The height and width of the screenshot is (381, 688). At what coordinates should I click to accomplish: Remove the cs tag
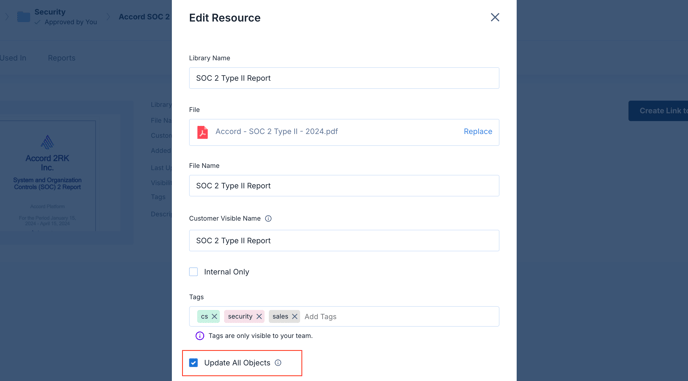[214, 316]
